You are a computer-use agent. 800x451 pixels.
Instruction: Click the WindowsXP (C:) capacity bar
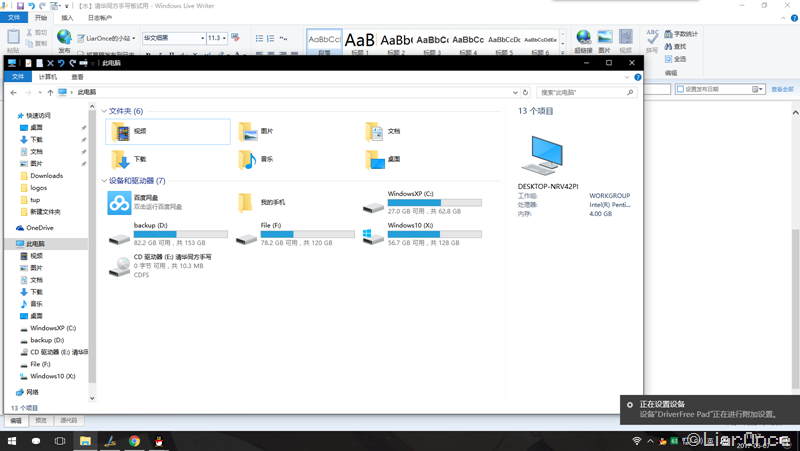(434, 203)
